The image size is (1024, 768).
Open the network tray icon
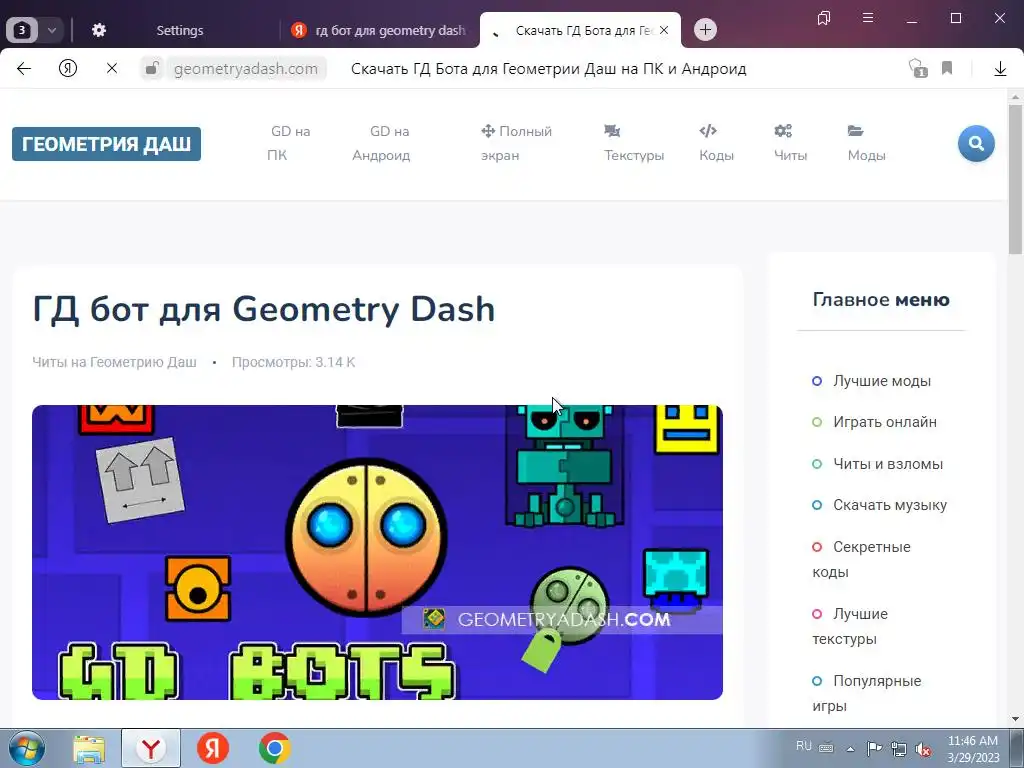point(899,748)
